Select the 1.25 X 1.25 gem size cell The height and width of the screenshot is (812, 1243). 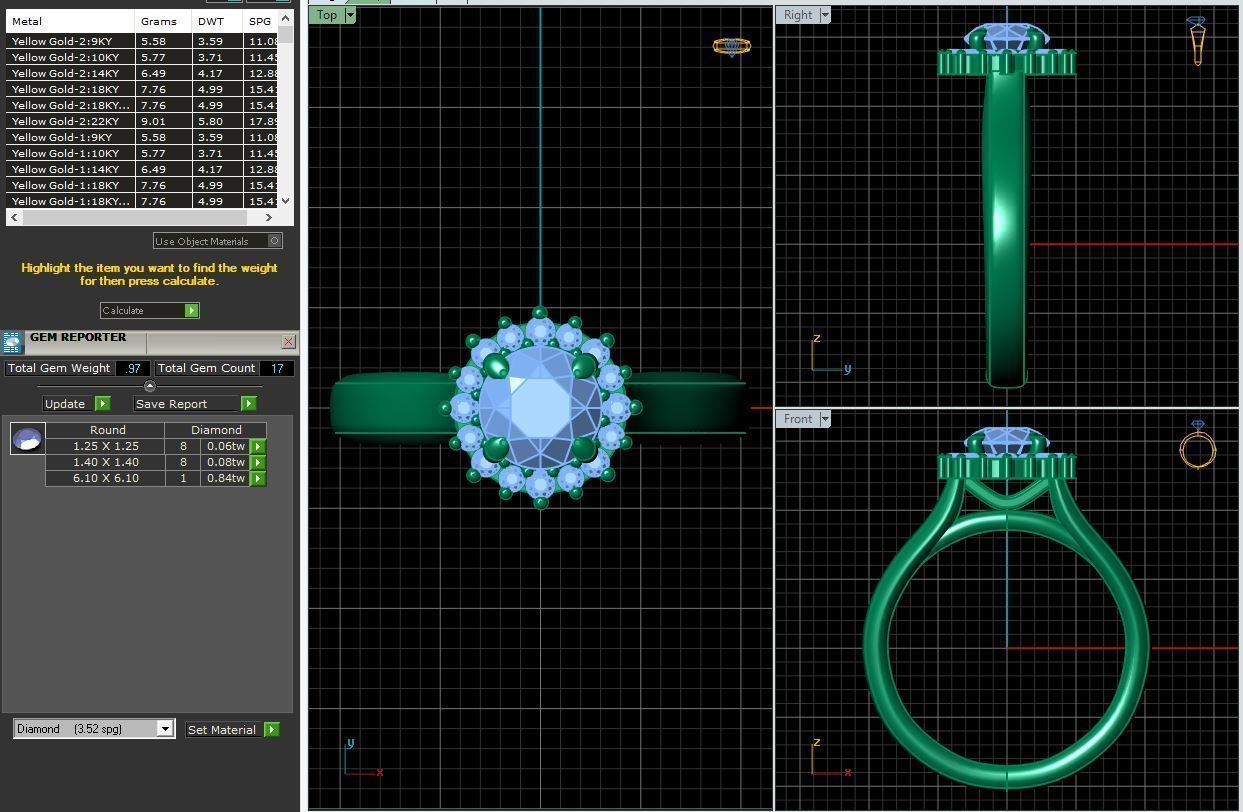[x=106, y=446]
